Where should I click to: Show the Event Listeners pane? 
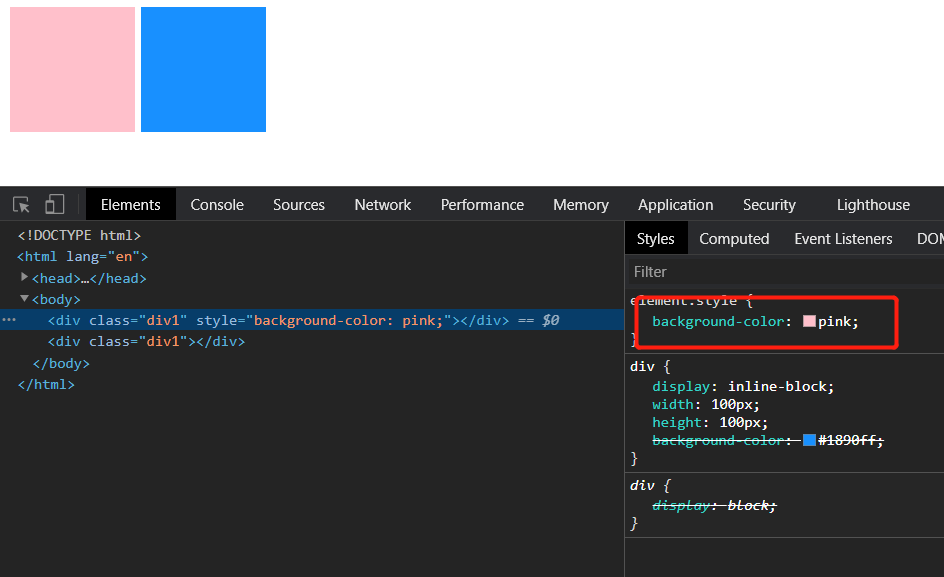pyautogui.click(x=843, y=239)
